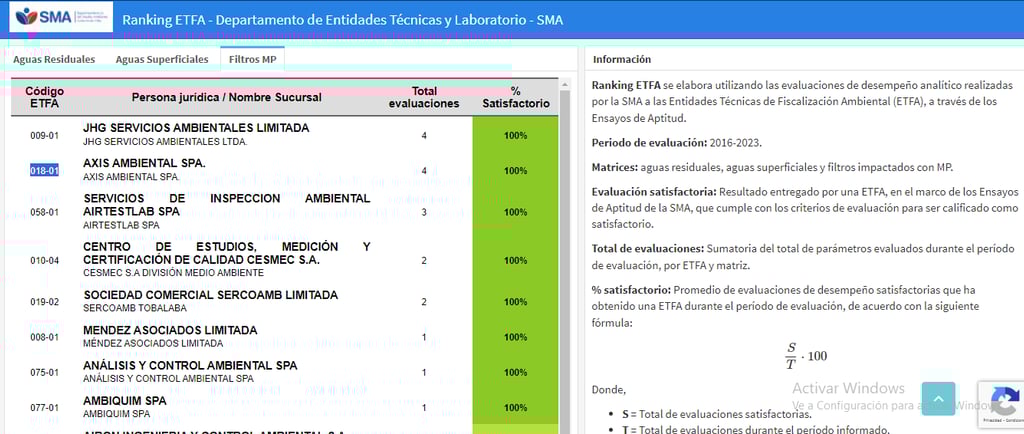The image size is (1024, 434).
Task: Click MENDEZ ASOCIADOS LIMITADA bold name
Action: tap(170, 330)
